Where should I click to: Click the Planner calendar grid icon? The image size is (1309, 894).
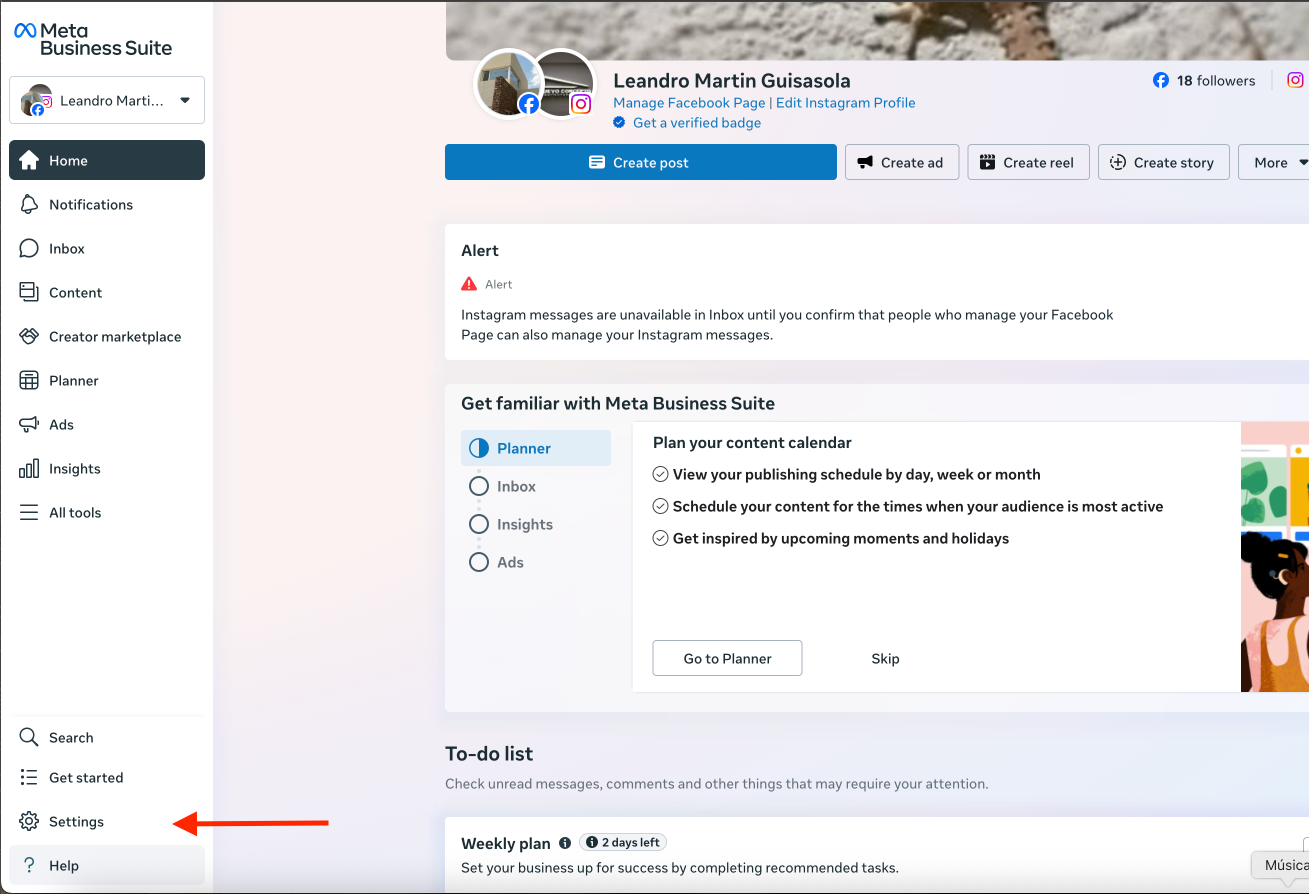point(29,380)
